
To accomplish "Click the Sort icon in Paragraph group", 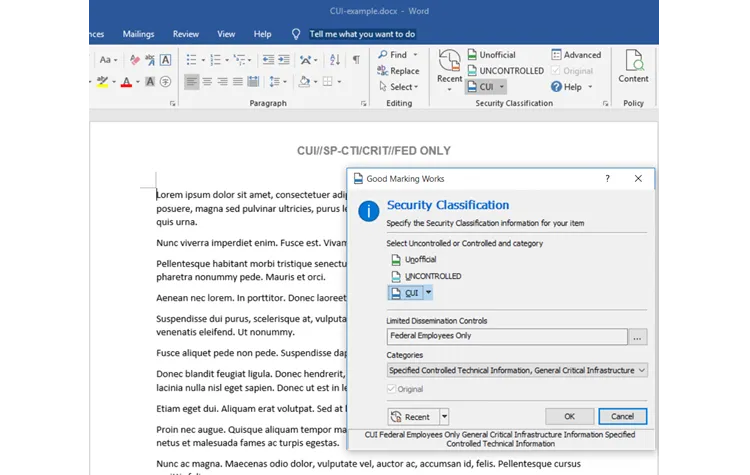I will coord(335,60).
